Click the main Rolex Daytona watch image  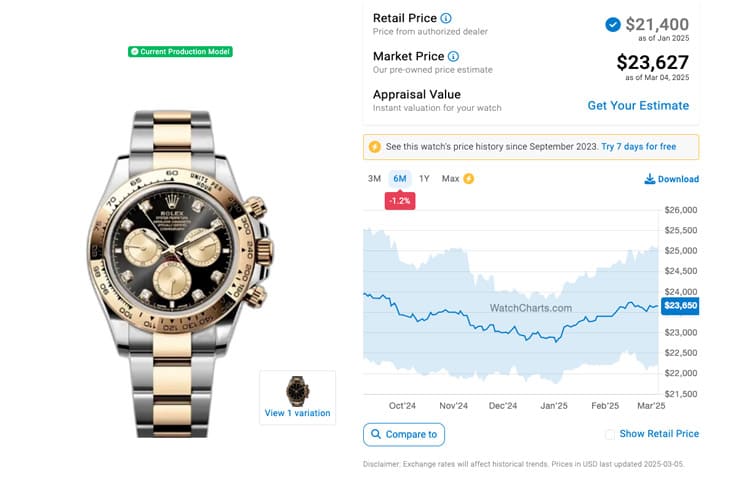coord(180,274)
